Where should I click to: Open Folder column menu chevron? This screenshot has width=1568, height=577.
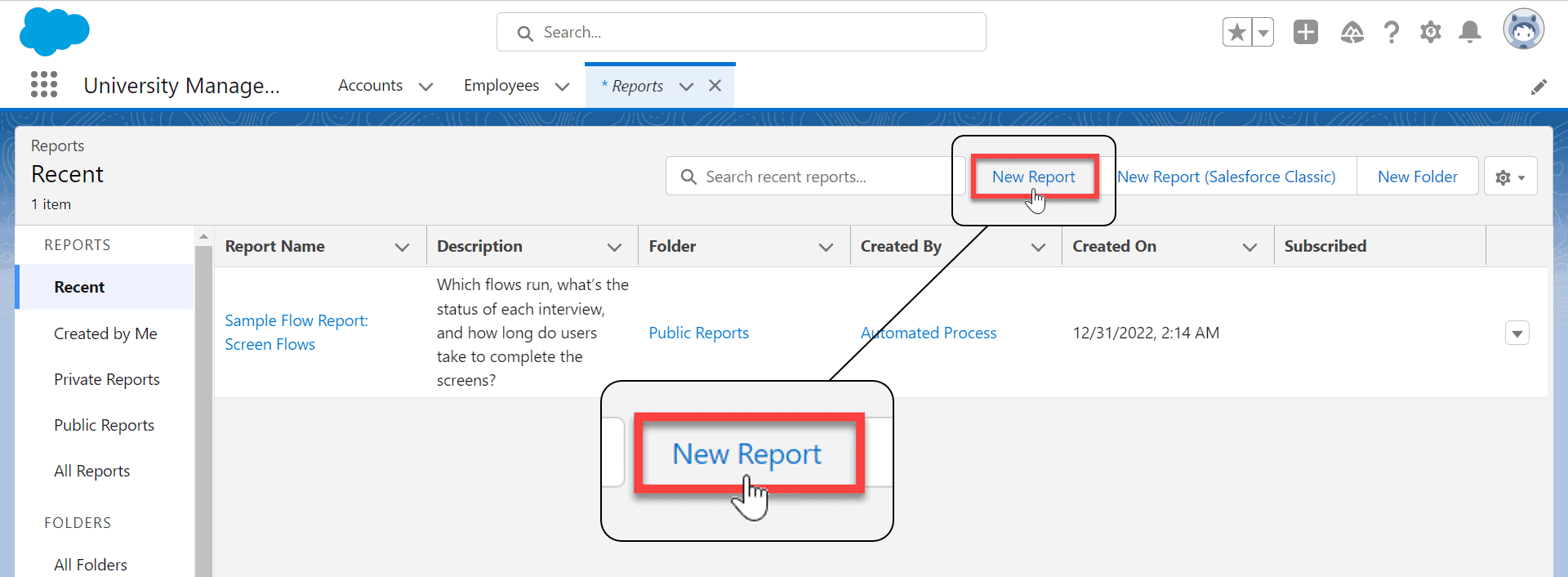[826, 247]
